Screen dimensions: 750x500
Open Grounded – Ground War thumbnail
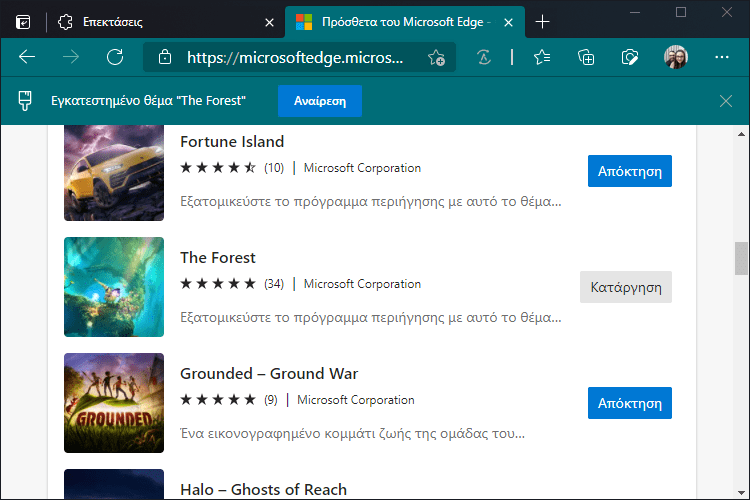(x=114, y=403)
